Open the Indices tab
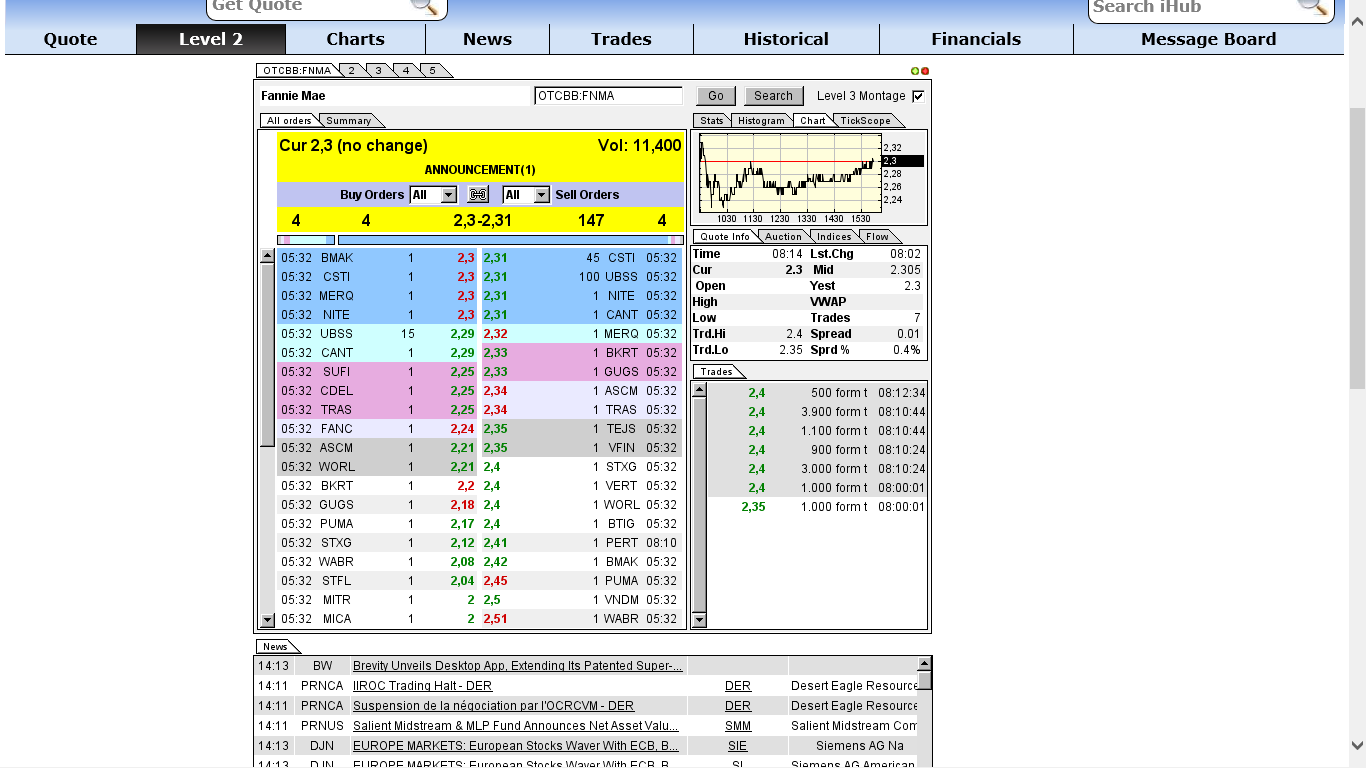The height and width of the screenshot is (768, 1366). pos(833,236)
